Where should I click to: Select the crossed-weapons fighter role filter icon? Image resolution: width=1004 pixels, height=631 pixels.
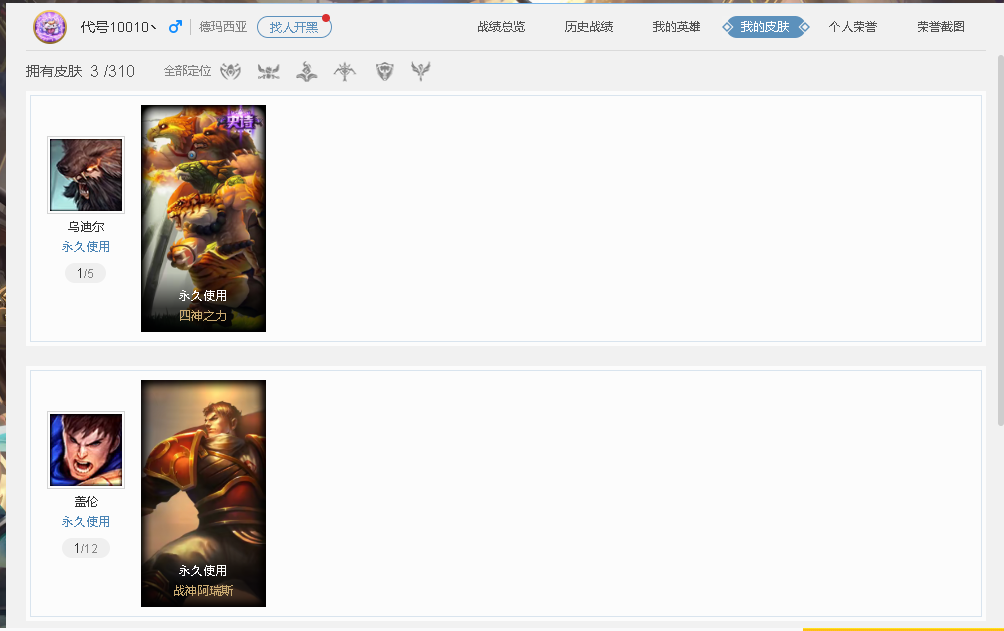pyautogui.click(x=269, y=71)
